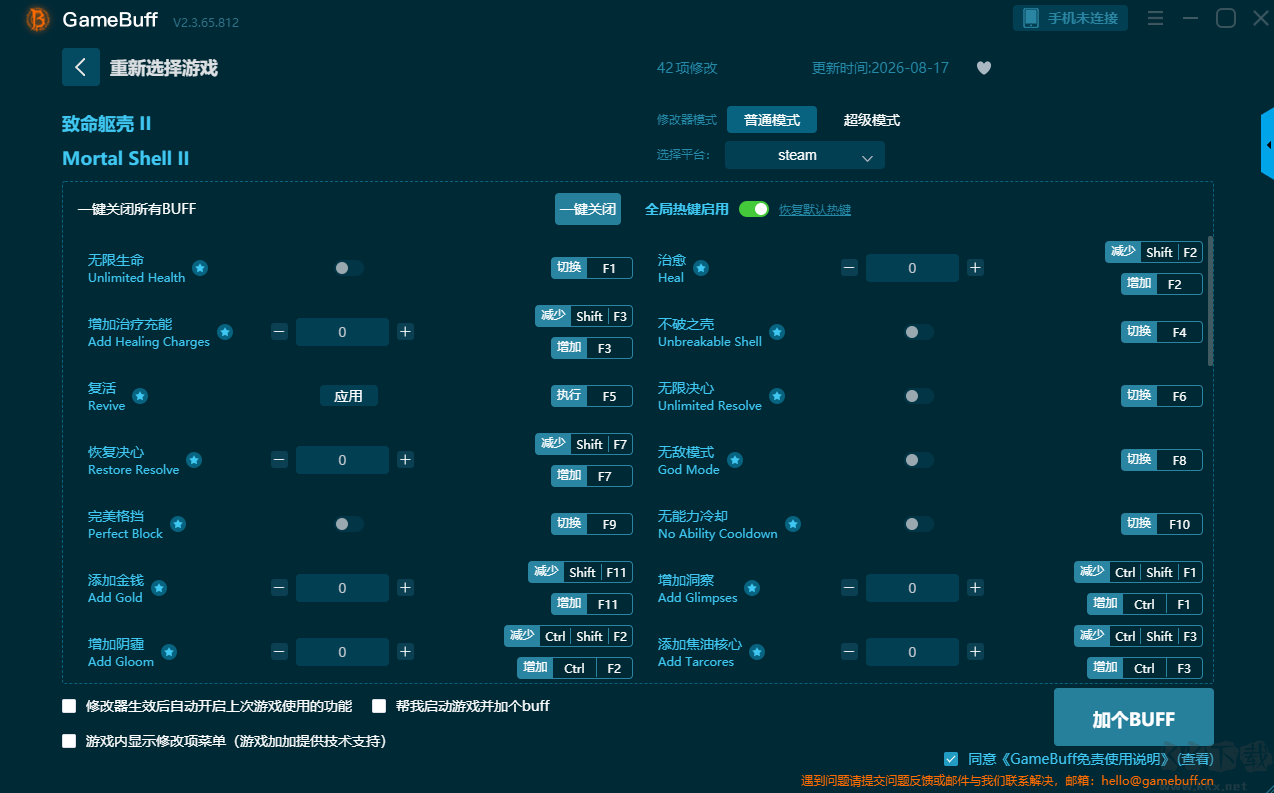
Task: Increase Restore Resolve value
Action: pos(405,460)
